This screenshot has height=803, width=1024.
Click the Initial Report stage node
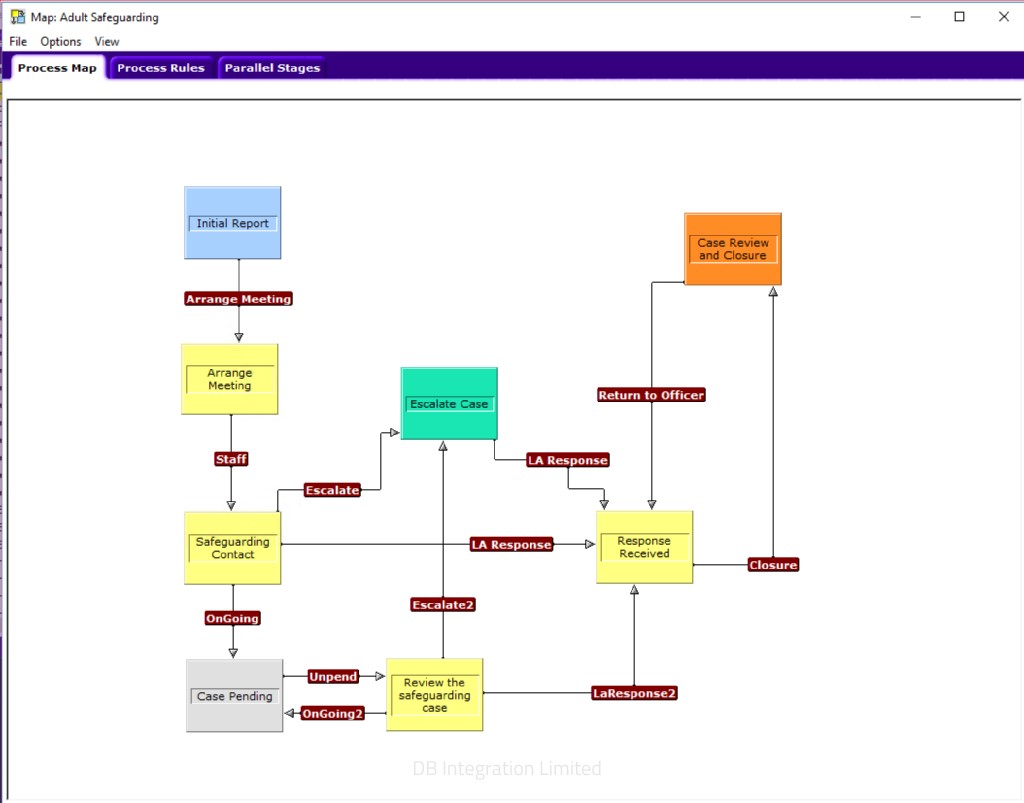232,223
